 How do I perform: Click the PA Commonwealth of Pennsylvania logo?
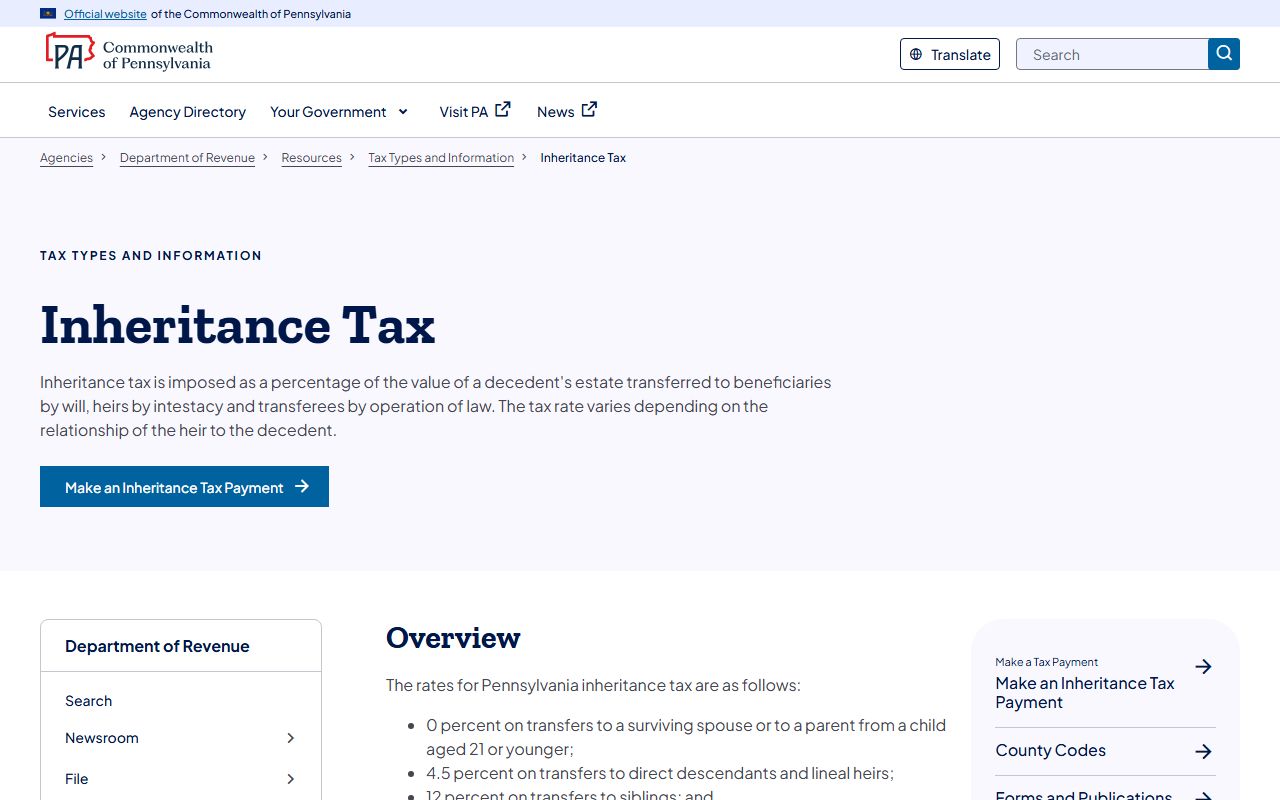[129, 53]
